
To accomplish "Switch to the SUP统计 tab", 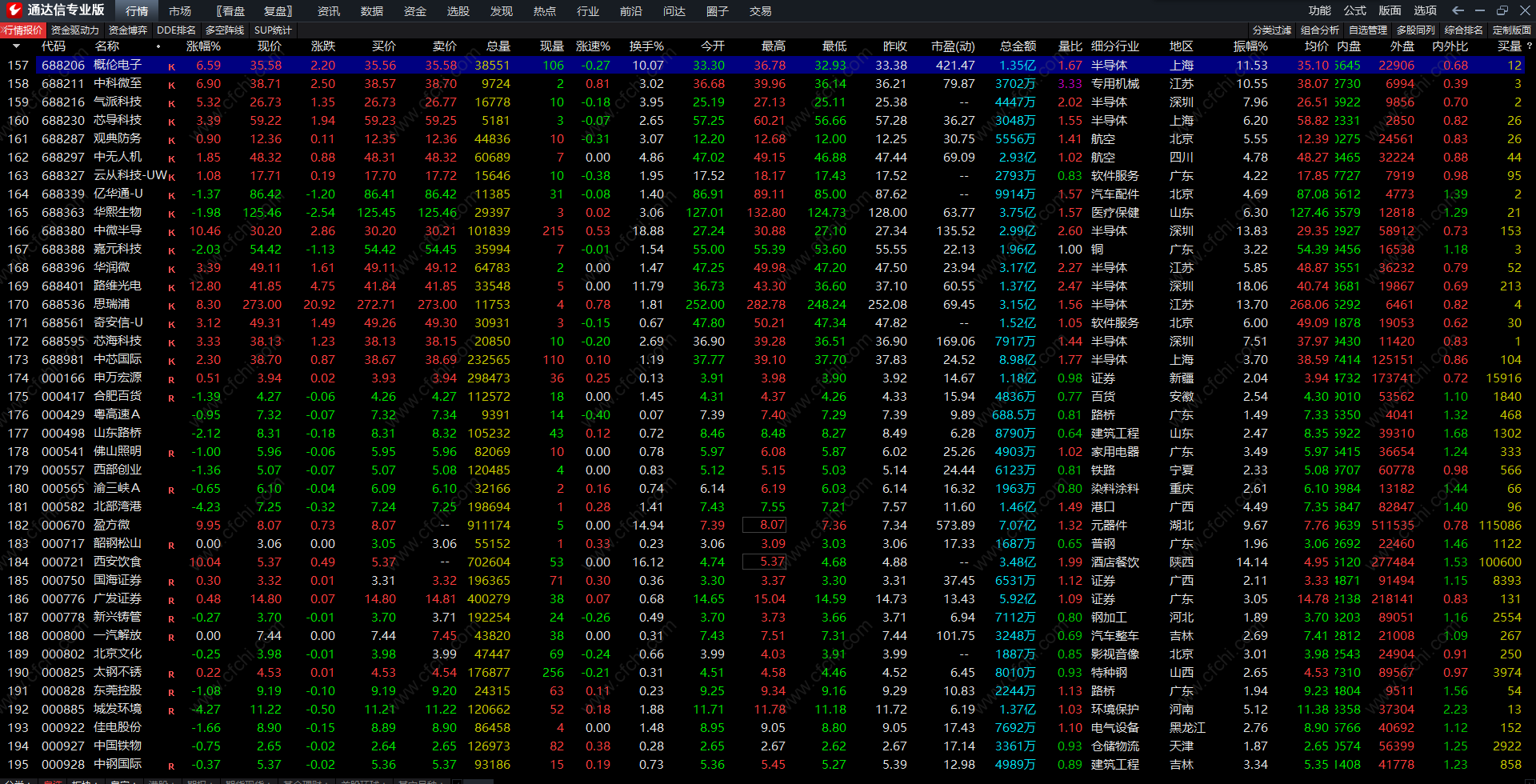I will coord(274,30).
